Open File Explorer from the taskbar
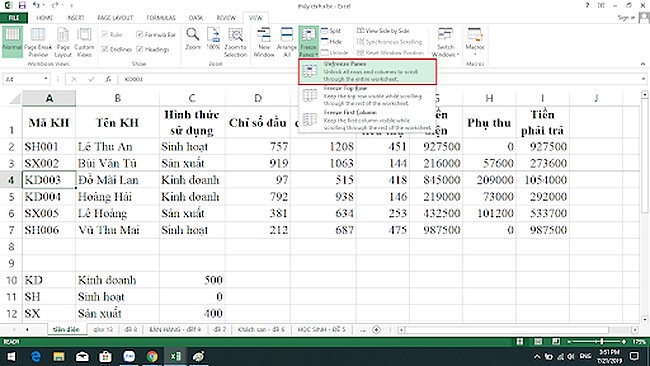This screenshot has height=366, width=650. (58, 356)
